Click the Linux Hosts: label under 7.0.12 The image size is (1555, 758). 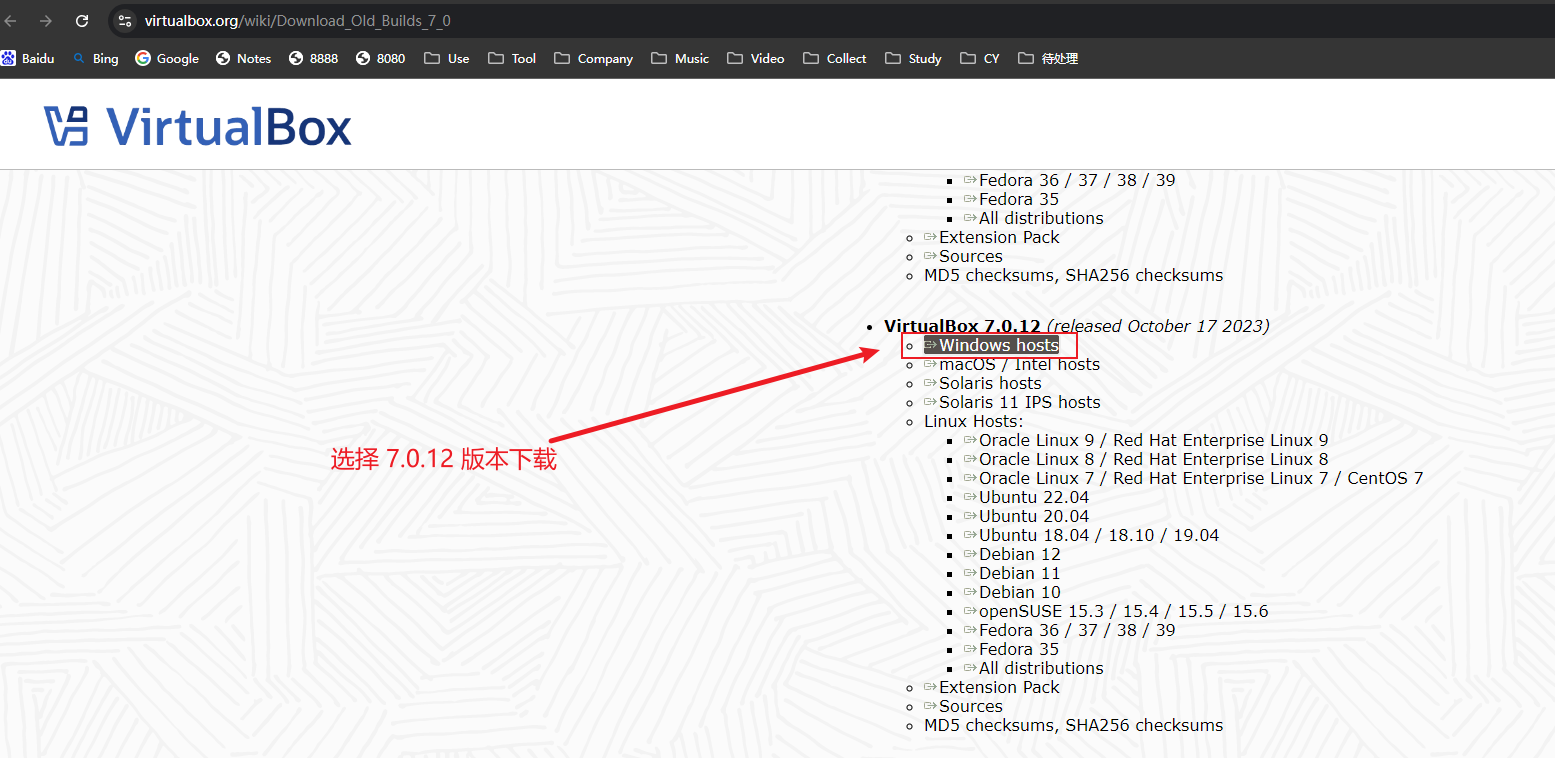(x=974, y=421)
